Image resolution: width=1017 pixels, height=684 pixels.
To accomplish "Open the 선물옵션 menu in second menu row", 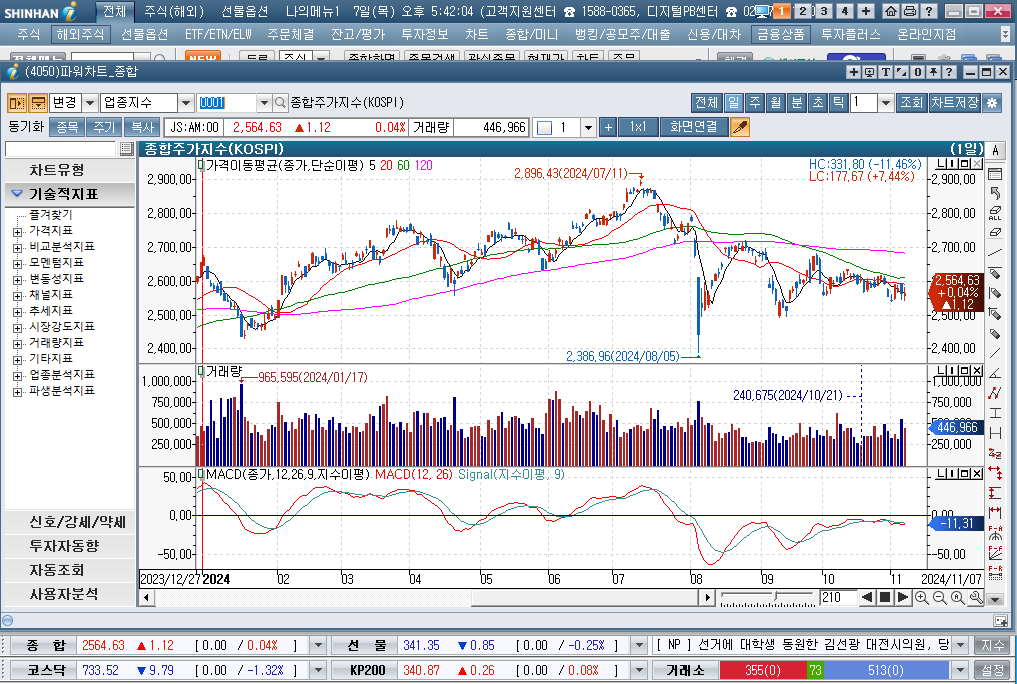I will click(145, 34).
